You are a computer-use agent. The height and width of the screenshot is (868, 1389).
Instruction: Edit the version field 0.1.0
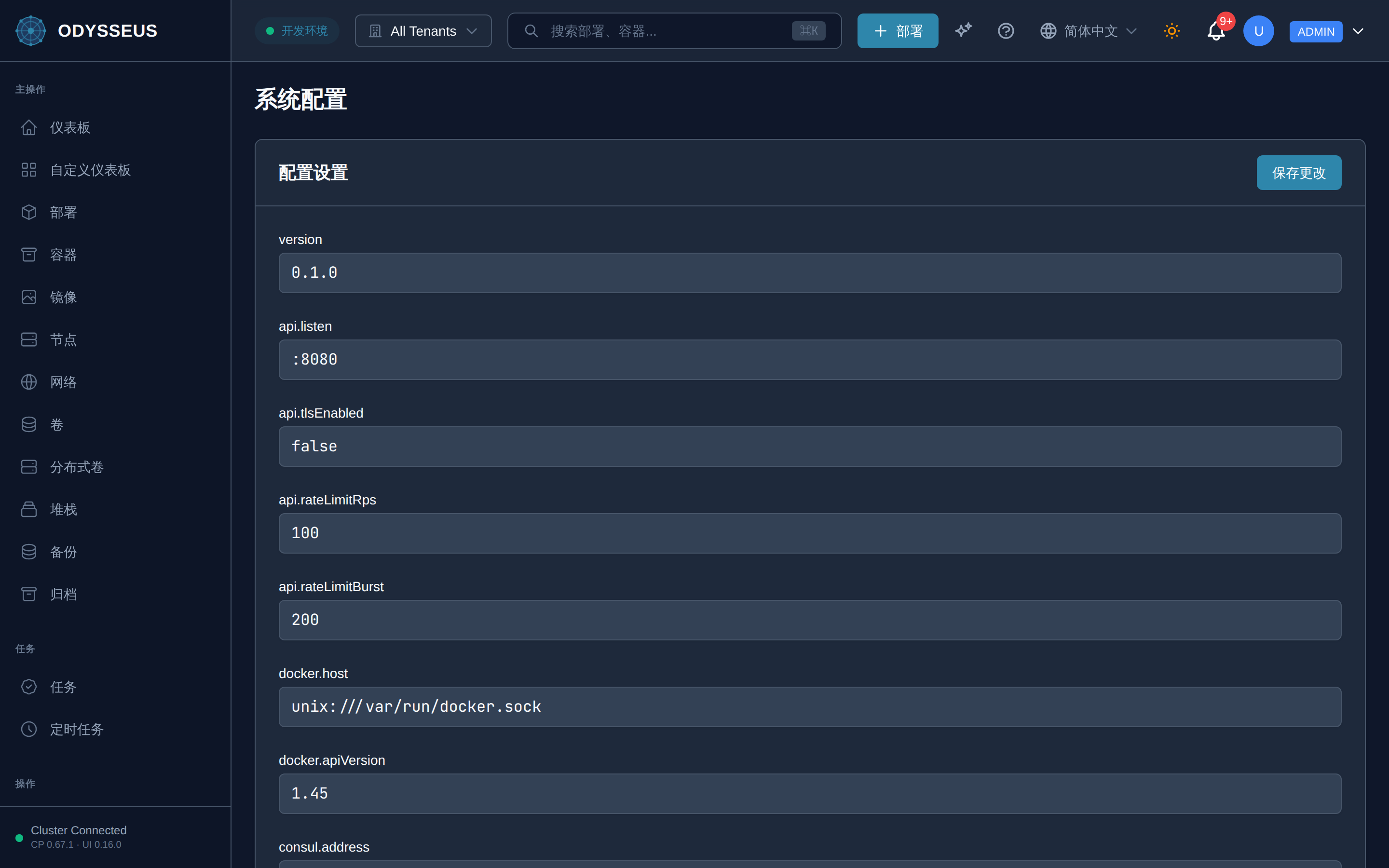pyautogui.click(x=810, y=272)
